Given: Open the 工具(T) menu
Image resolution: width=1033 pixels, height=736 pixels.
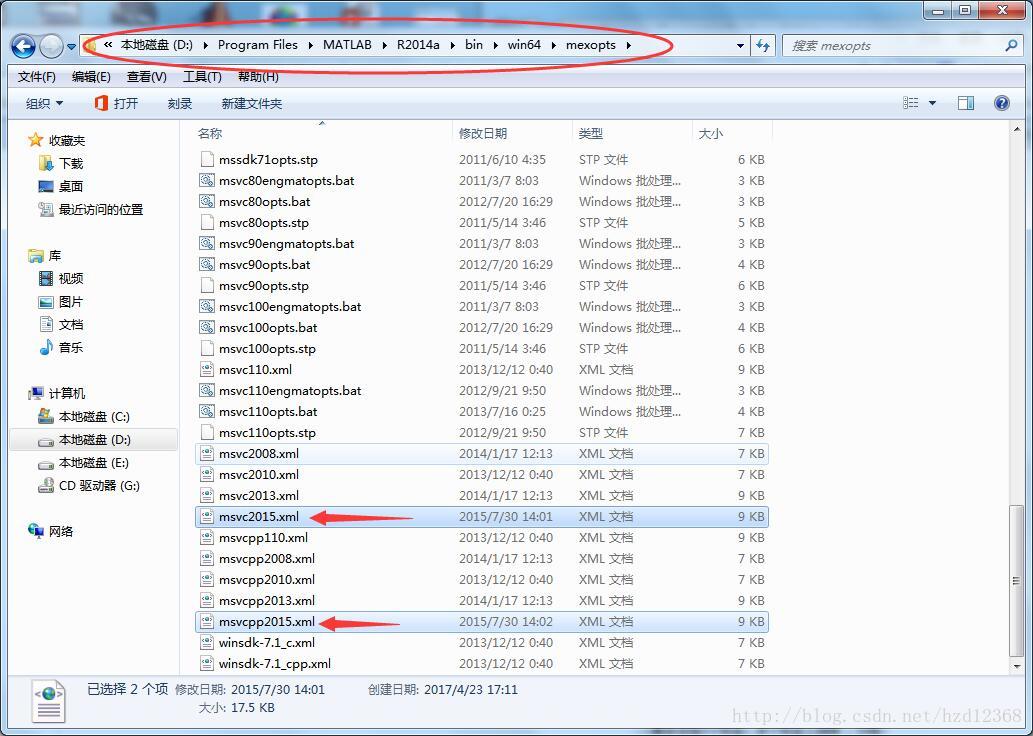Looking at the screenshot, I should 202,76.
